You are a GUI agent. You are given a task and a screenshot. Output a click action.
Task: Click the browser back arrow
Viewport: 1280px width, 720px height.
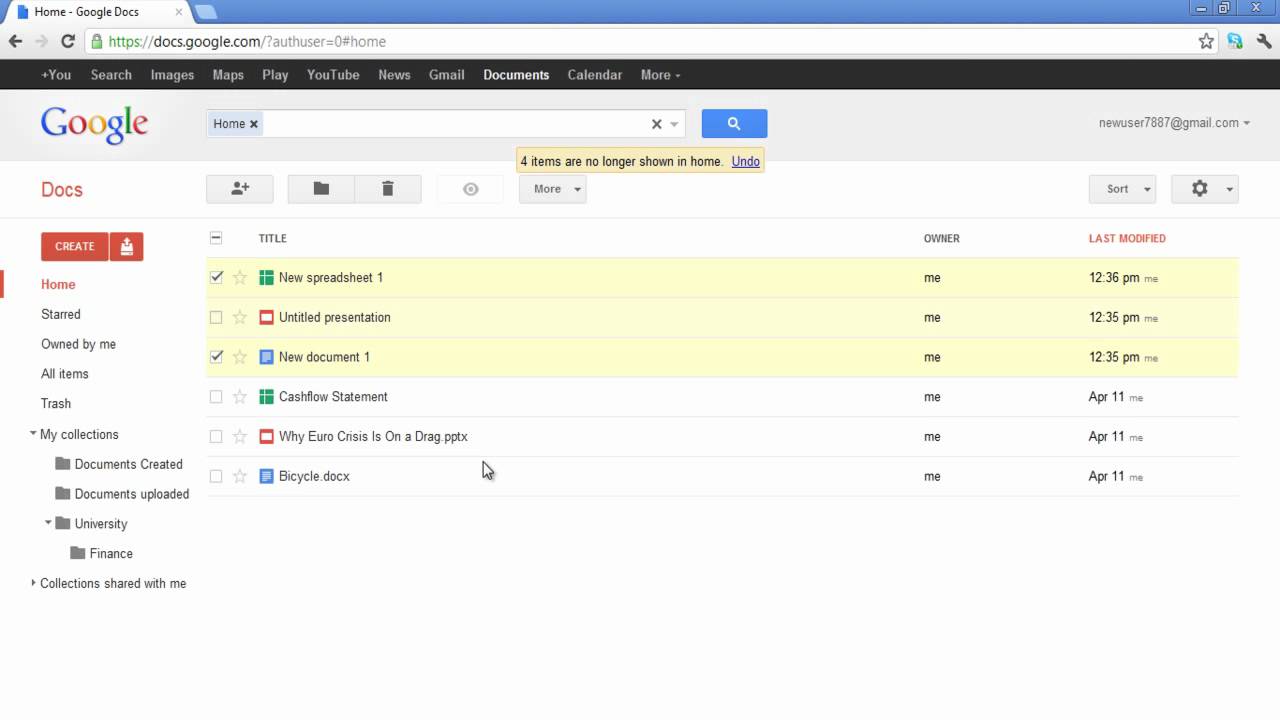click(15, 41)
